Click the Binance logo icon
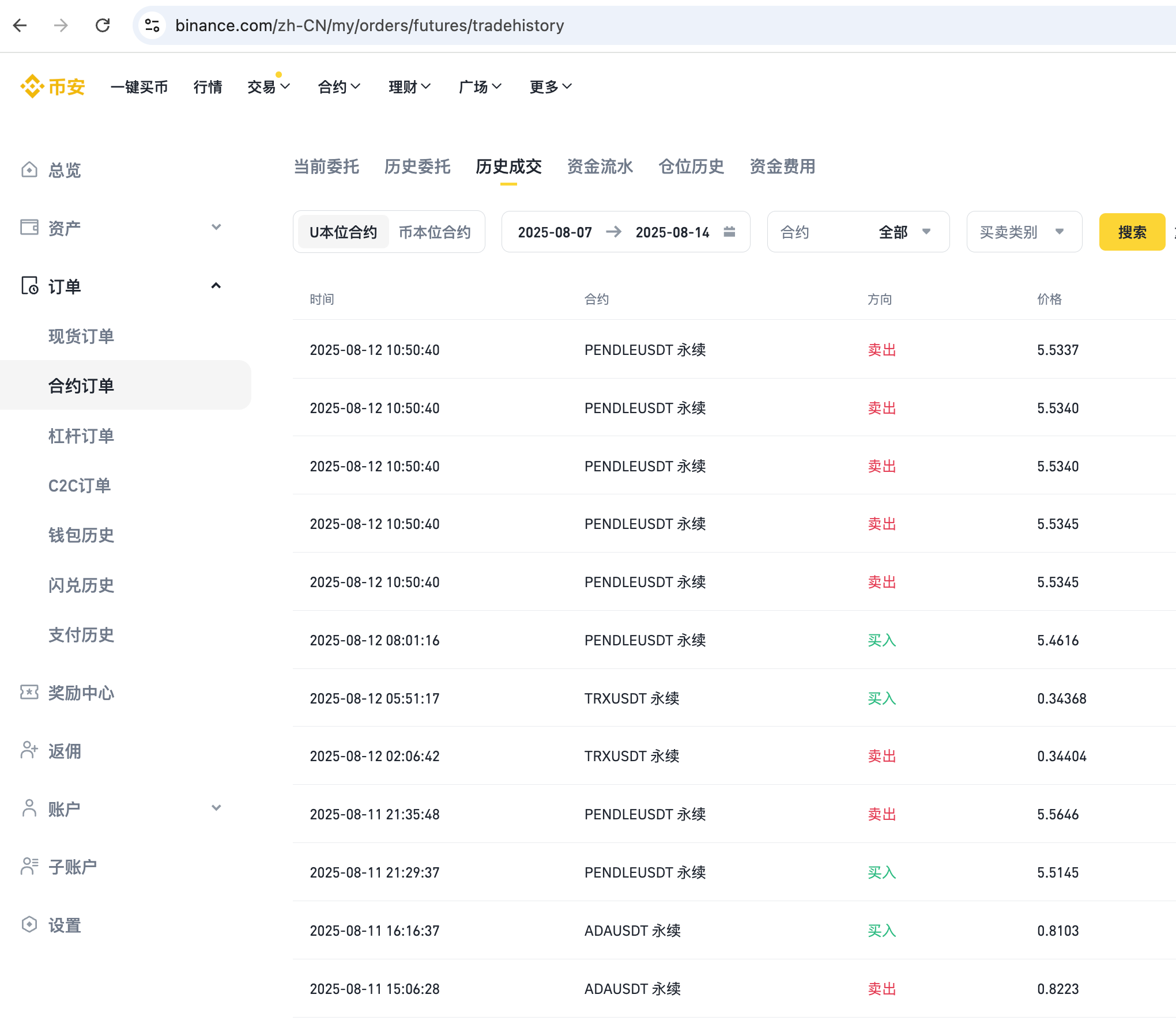The width and height of the screenshot is (1176, 1036). (x=33, y=86)
